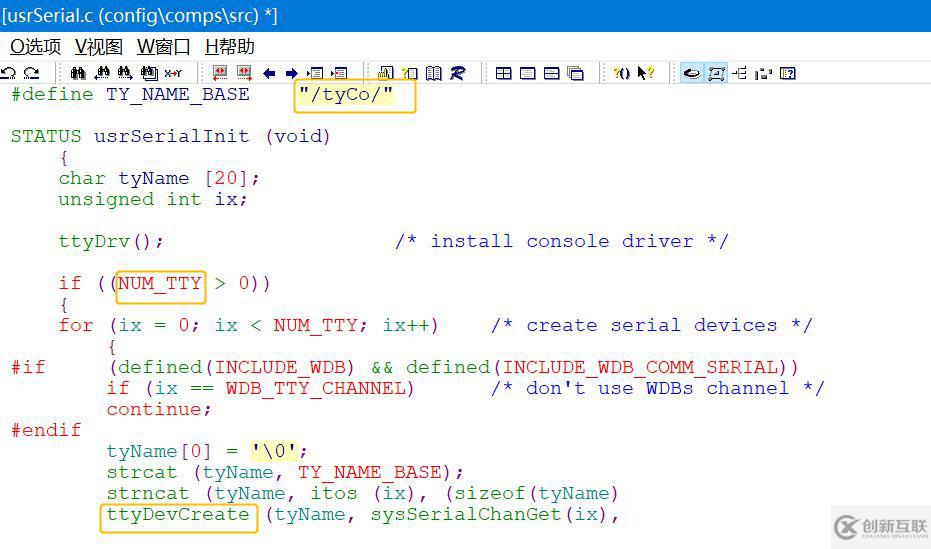Toggle the highlighted context window button

click(716, 73)
